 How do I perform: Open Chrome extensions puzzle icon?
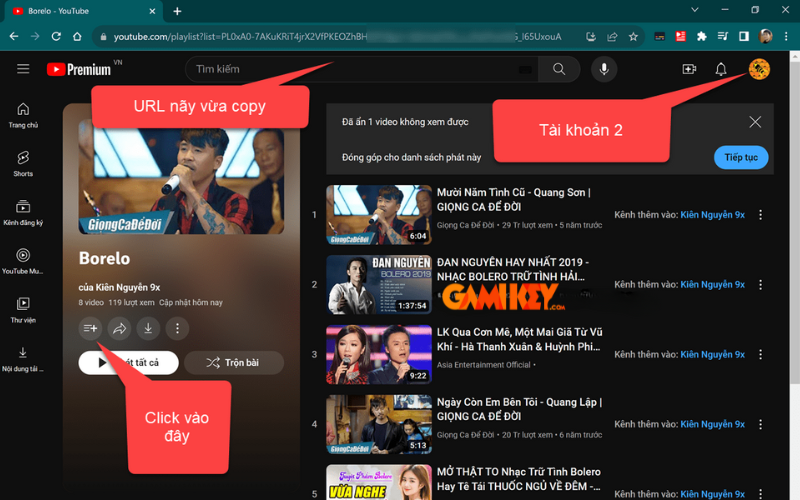(x=702, y=37)
